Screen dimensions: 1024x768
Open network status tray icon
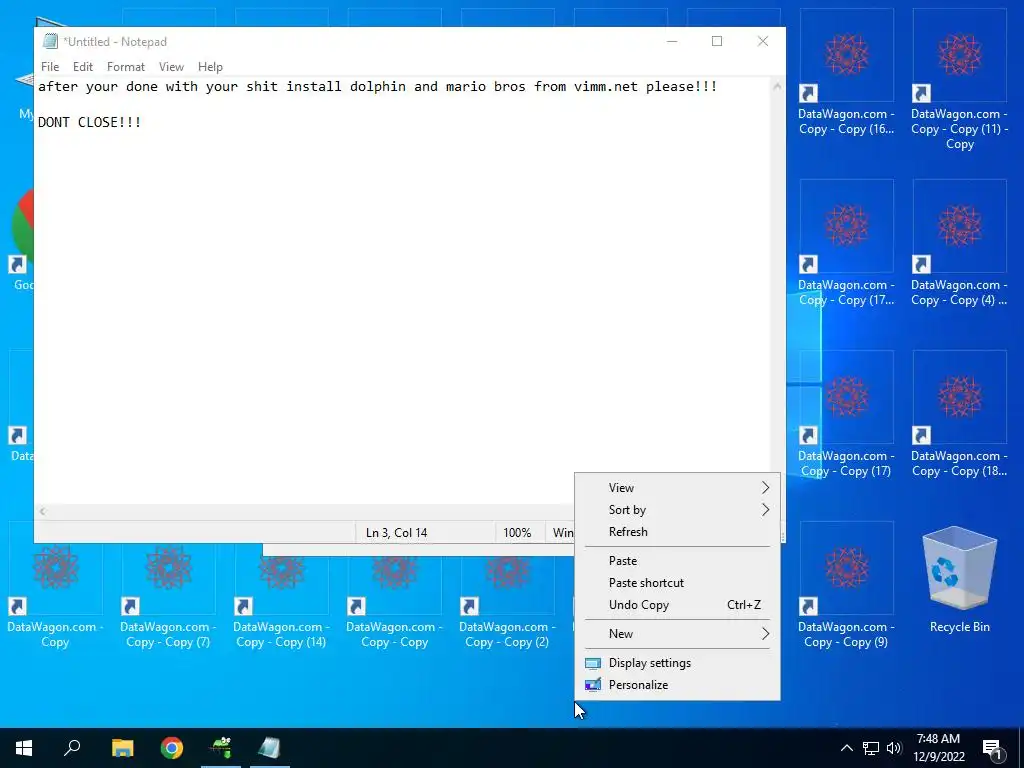871,748
